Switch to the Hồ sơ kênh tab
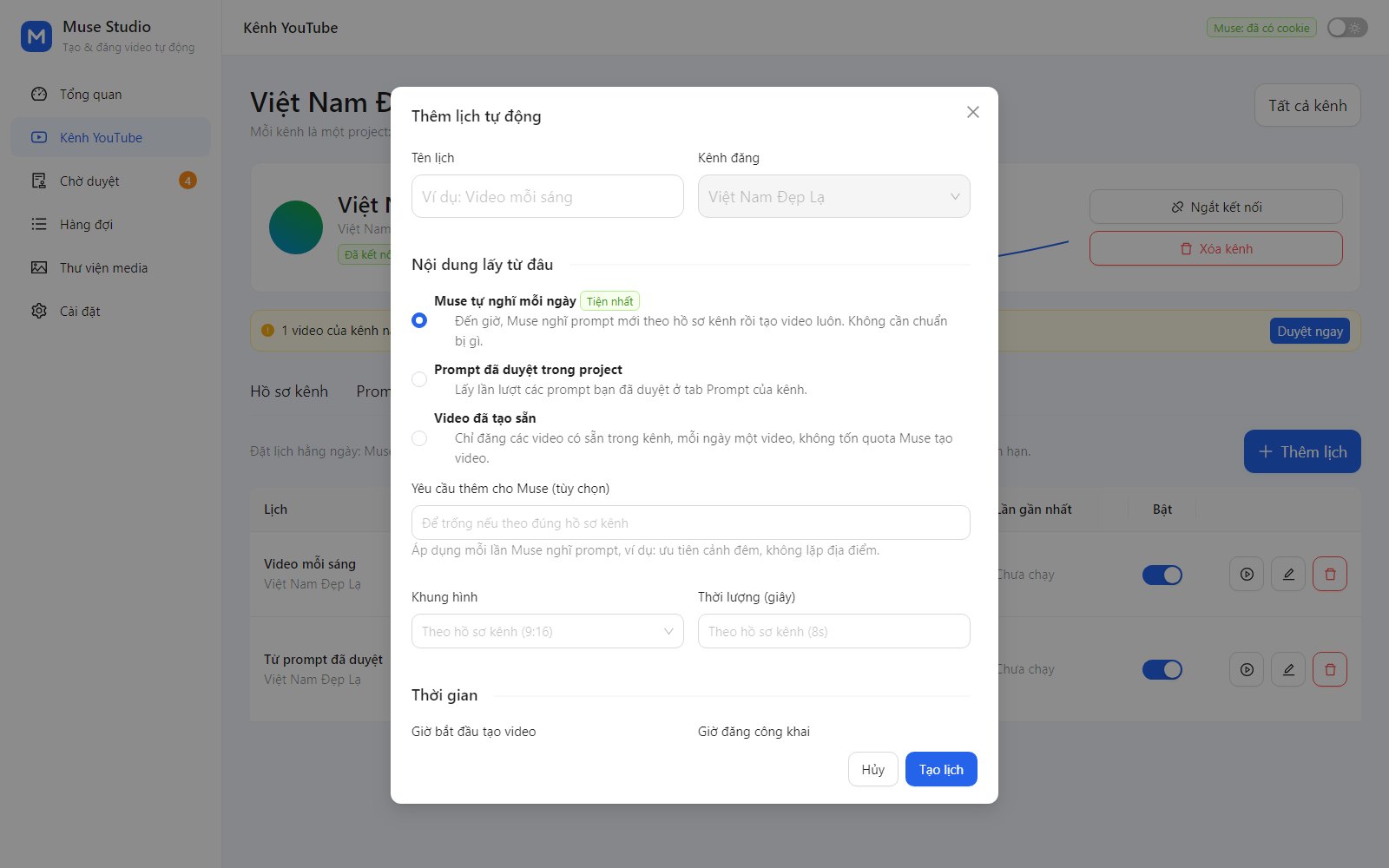The width and height of the screenshot is (1389, 868). [x=289, y=391]
